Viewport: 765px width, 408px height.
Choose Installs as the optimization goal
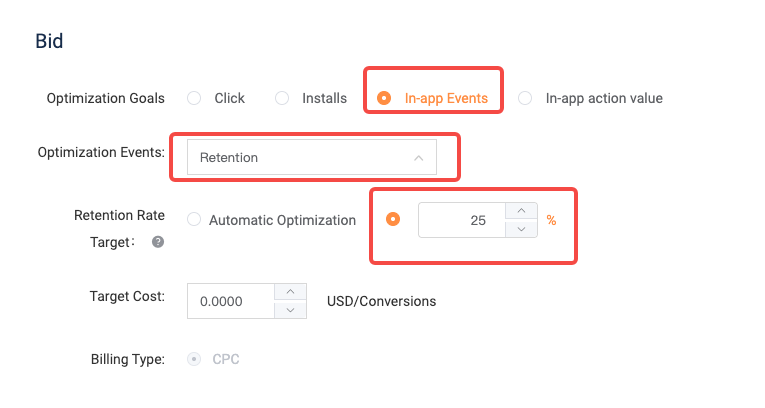[x=282, y=98]
